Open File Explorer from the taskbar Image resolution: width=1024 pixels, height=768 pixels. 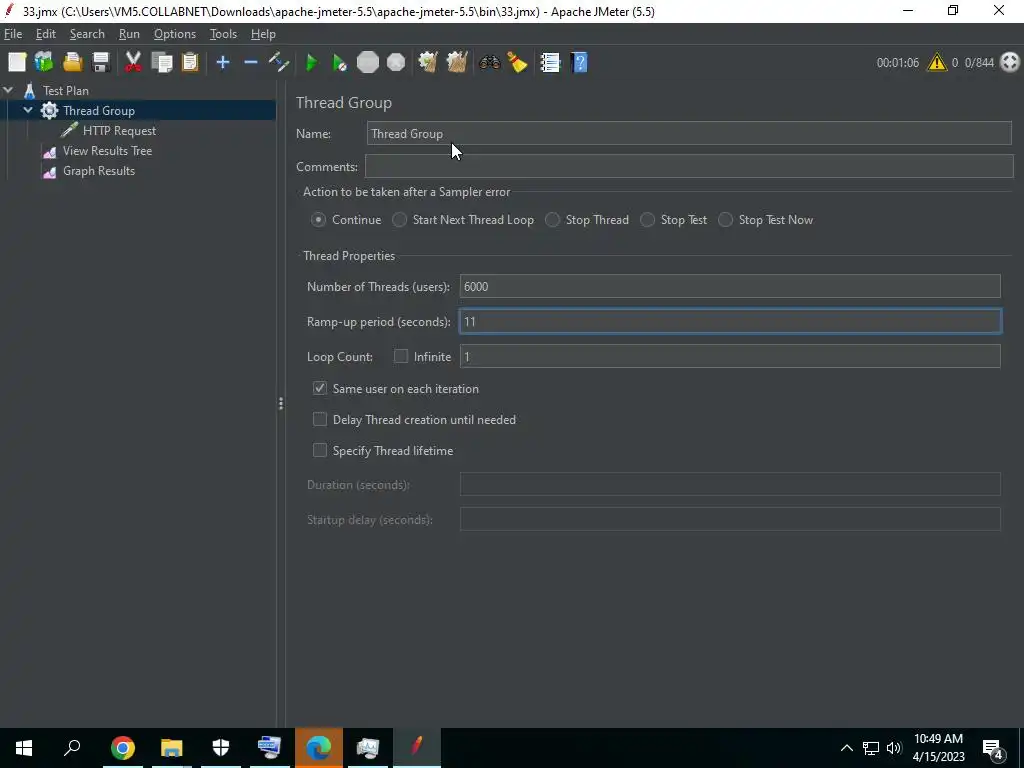171,748
